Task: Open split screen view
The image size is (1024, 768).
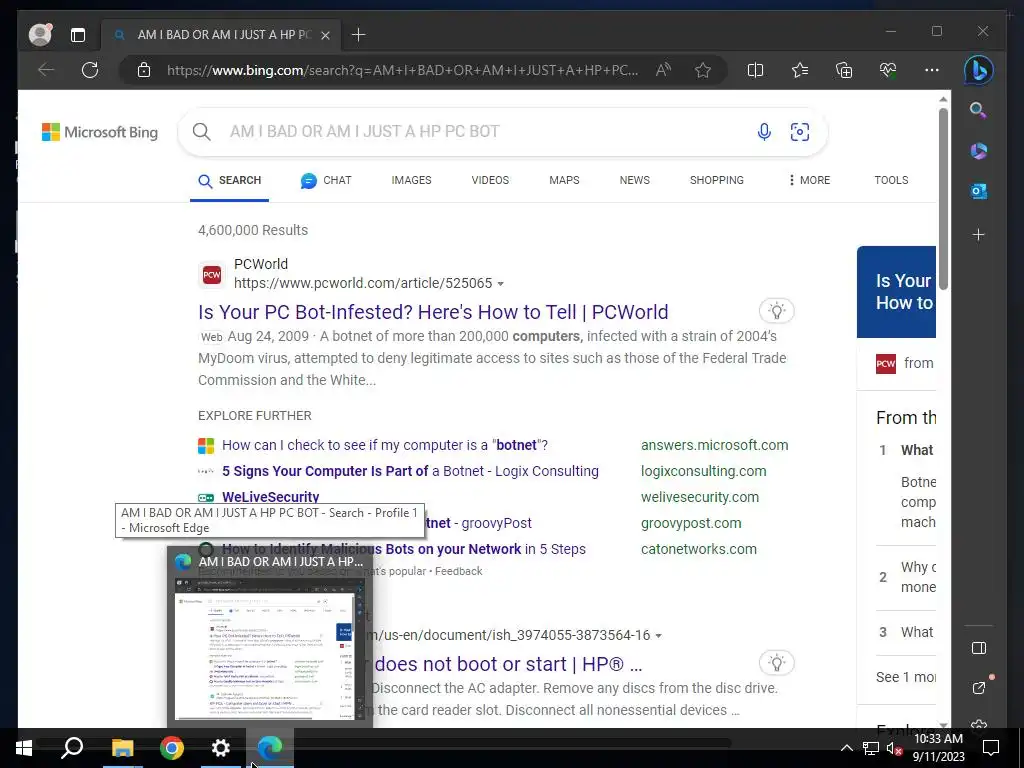Action: pos(756,70)
